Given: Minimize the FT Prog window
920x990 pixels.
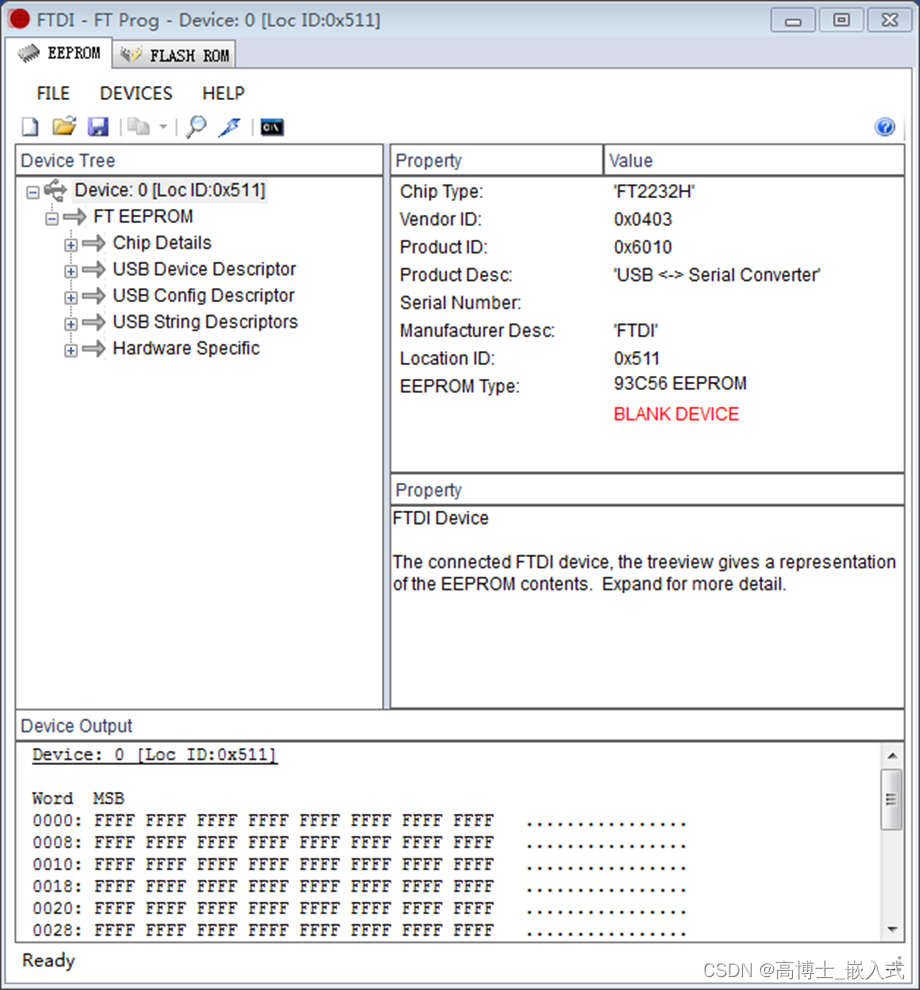Looking at the screenshot, I should [x=793, y=20].
